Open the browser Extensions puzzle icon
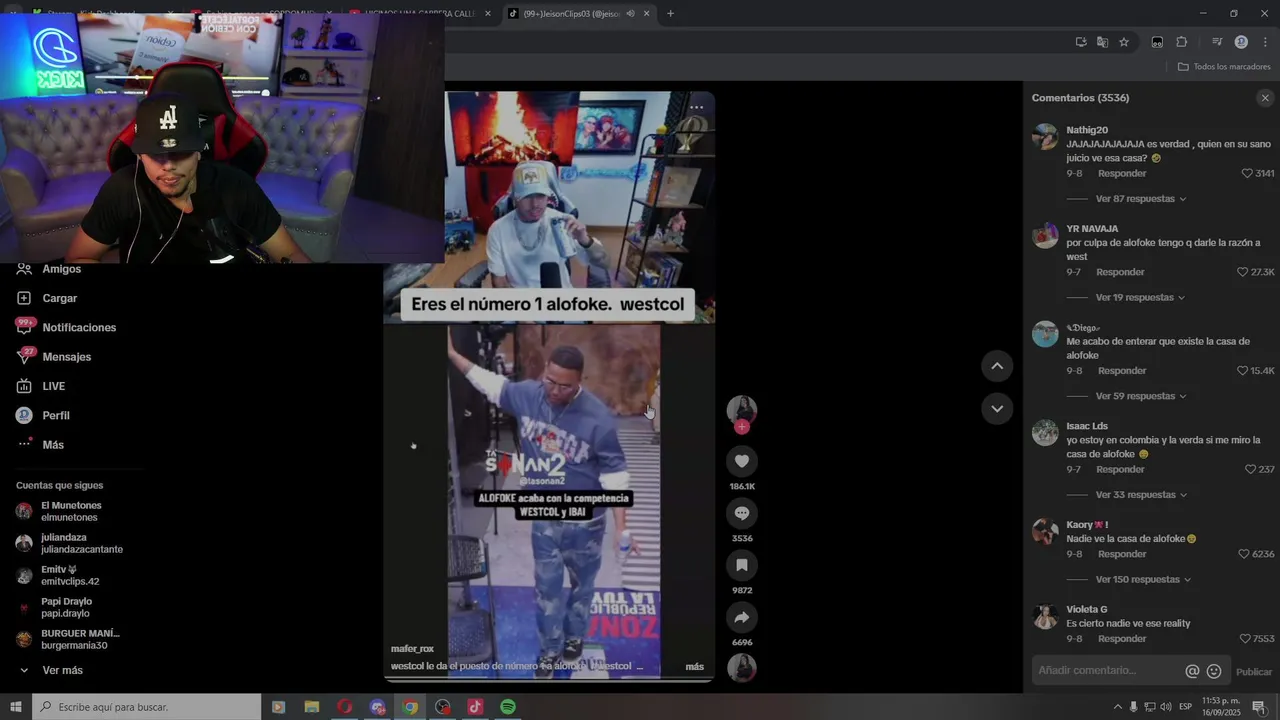Viewport: 1280px width, 720px height. pos(1181,42)
